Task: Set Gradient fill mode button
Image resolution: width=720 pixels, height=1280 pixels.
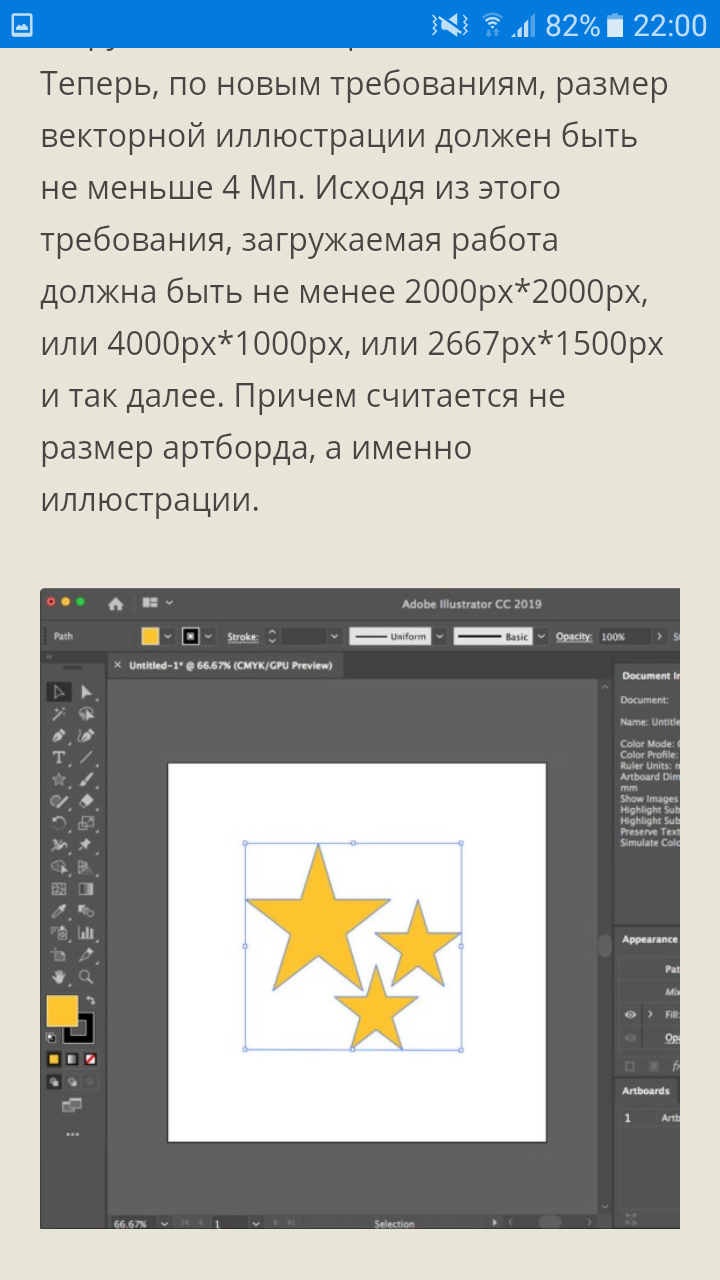Action: [x=73, y=1059]
